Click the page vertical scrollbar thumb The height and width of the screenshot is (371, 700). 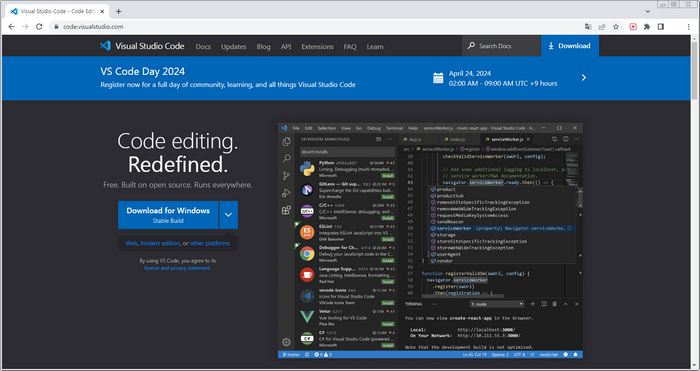(694, 71)
